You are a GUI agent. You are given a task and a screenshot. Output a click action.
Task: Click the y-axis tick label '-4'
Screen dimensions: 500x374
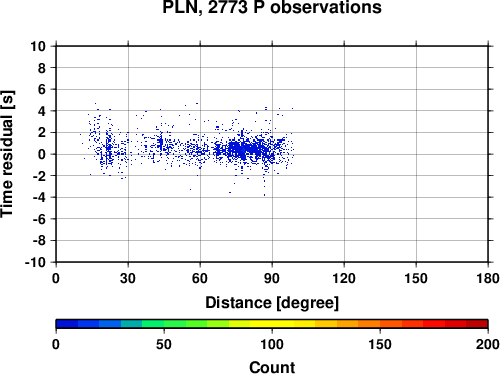tap(39, 197)
